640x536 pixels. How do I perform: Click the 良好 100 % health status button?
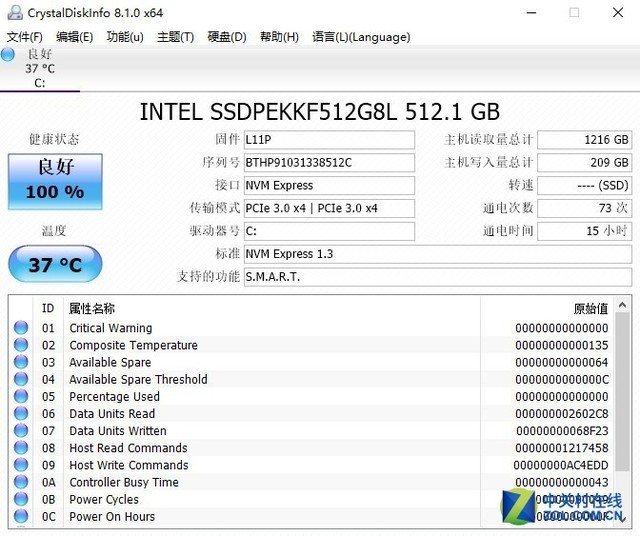(55, 182)
